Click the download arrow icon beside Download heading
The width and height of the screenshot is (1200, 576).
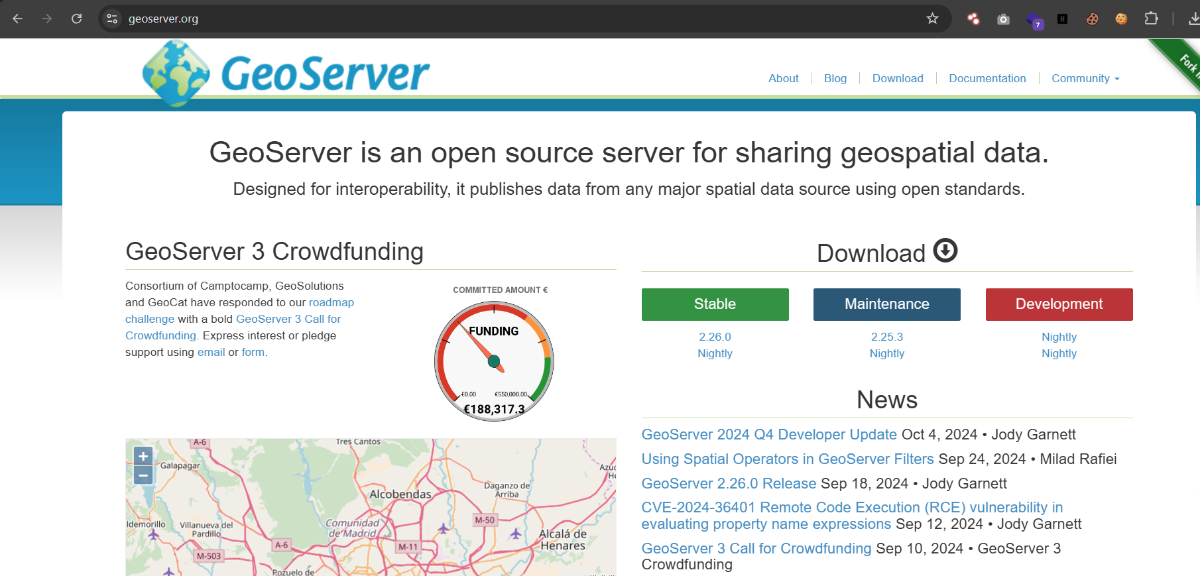[945, 251]
